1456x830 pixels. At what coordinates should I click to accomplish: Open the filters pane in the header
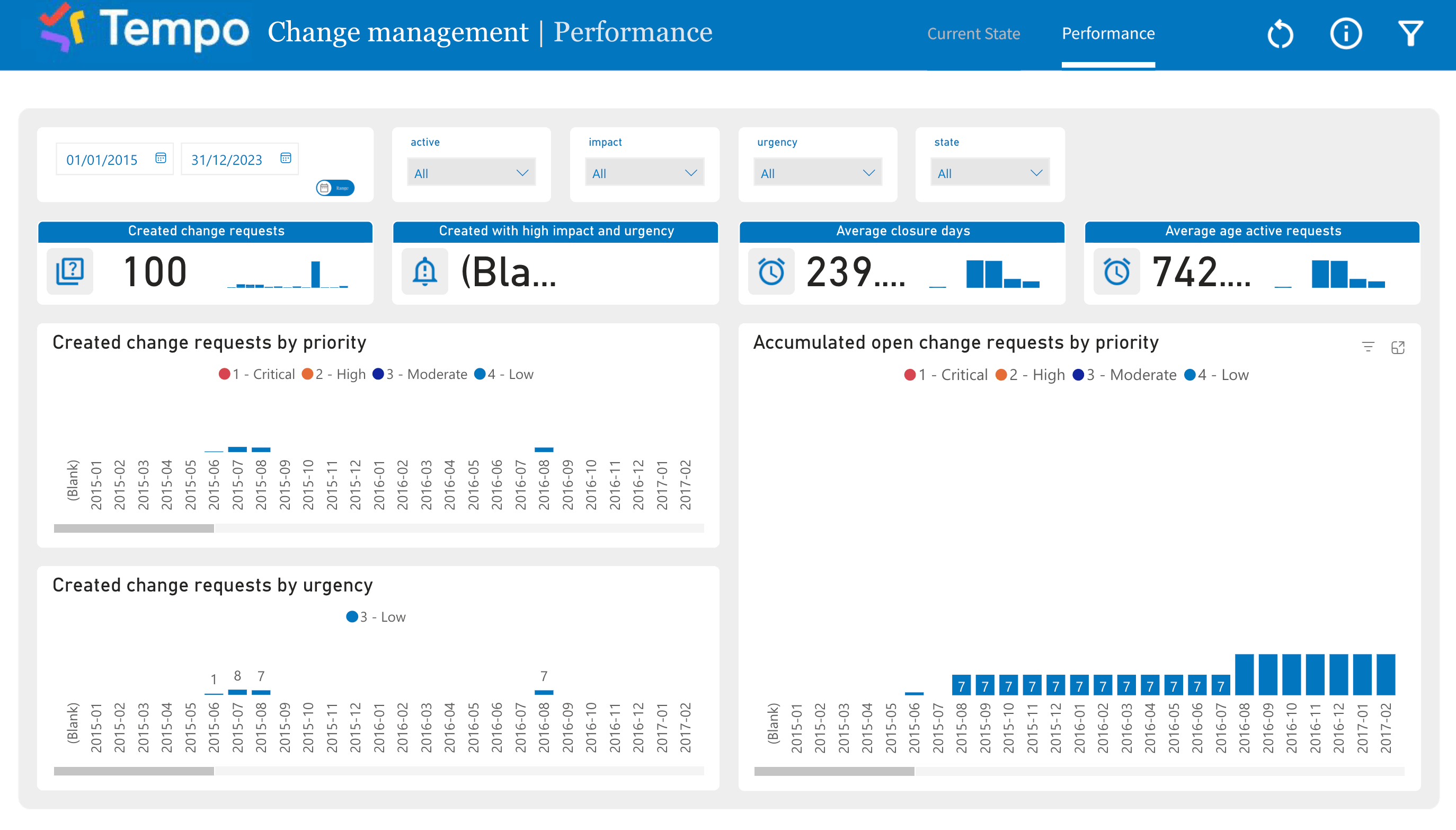pos(1411,33)
